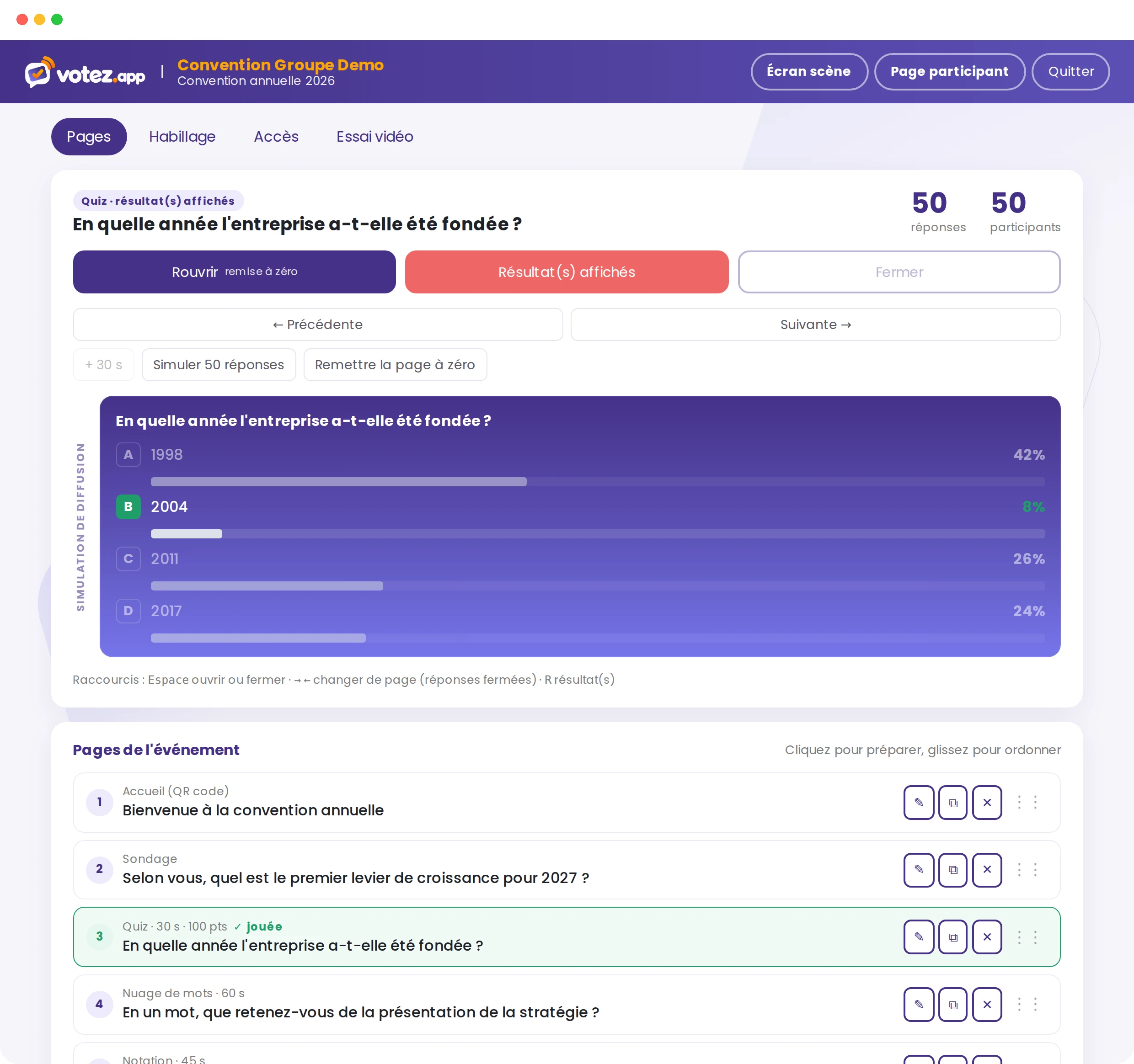Open the Écran scène view
The image size is (1134, 1064).
pos(809,71)
